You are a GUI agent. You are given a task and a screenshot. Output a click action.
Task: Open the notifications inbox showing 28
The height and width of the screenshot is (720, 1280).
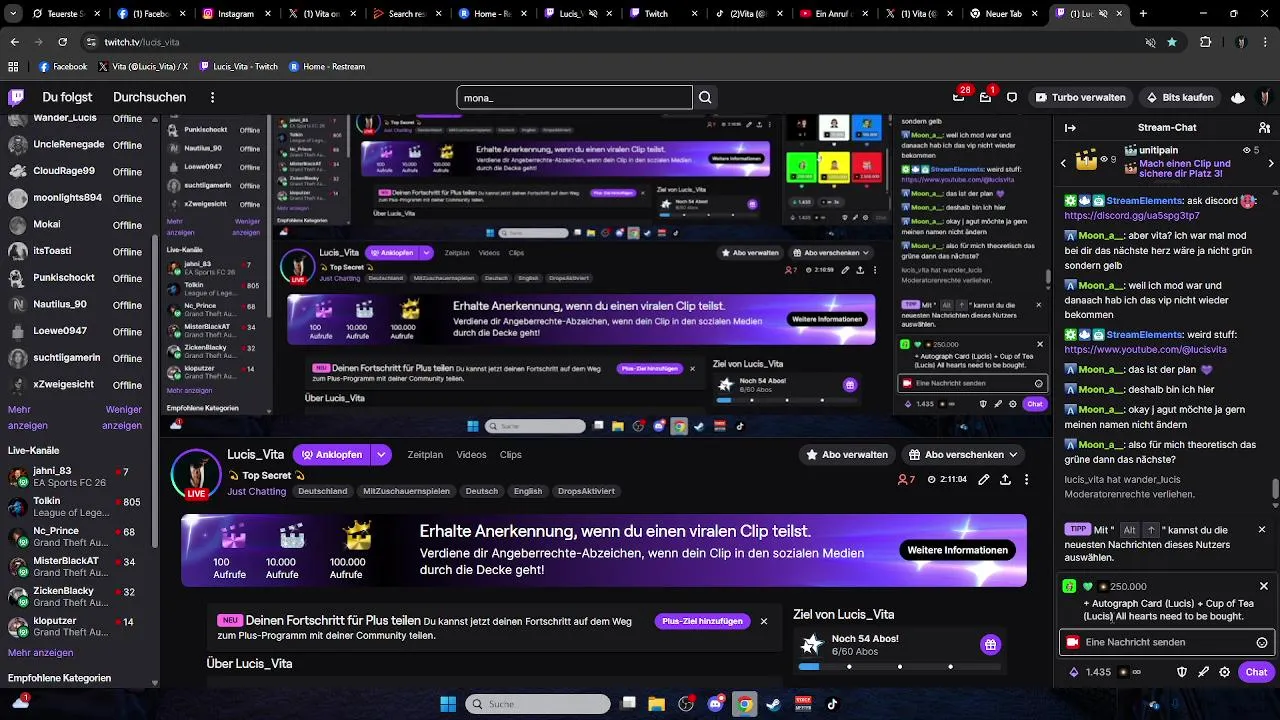point(959,97)
